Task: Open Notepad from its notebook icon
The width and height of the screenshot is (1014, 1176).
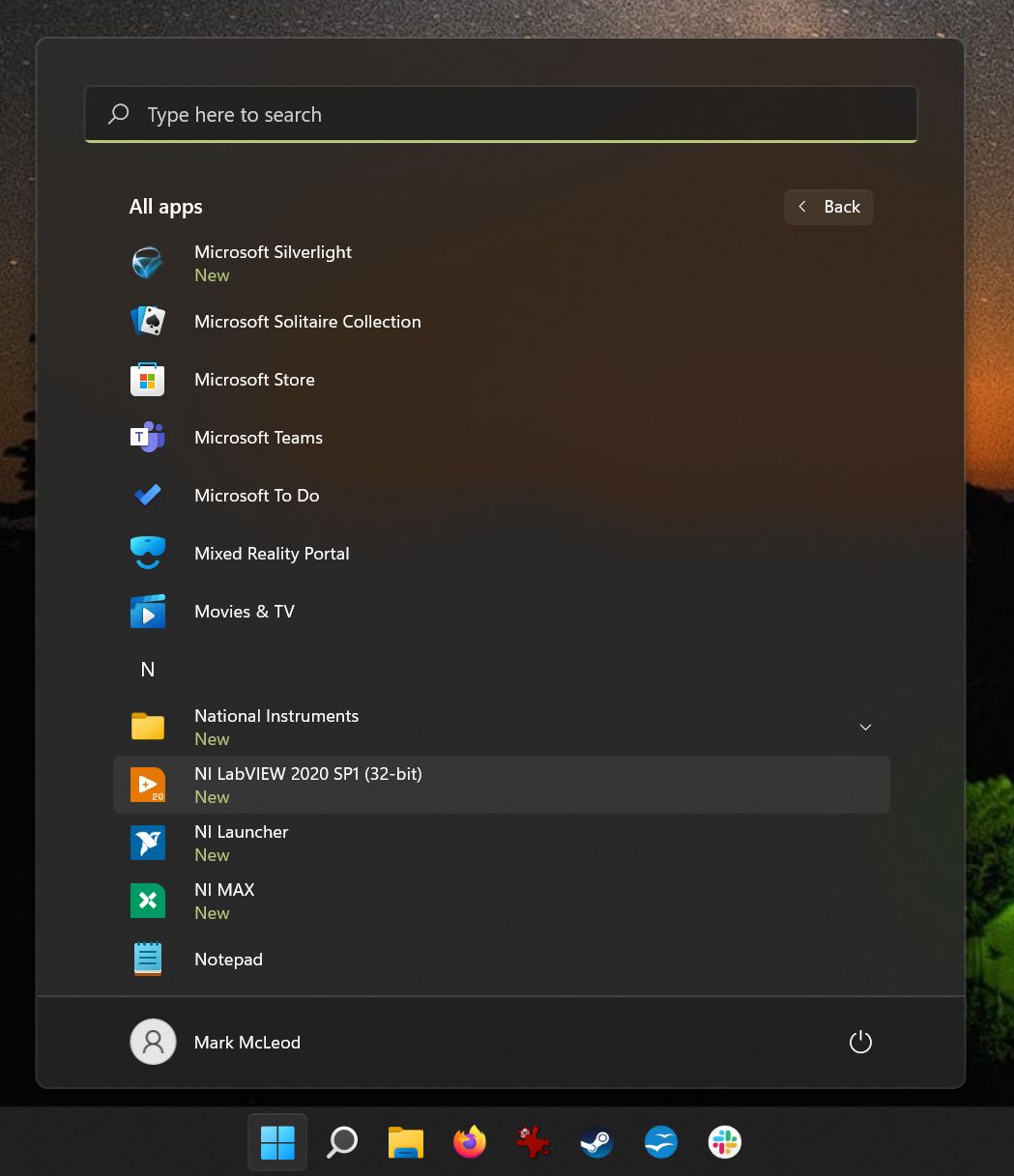Action: tap(148, 959)
